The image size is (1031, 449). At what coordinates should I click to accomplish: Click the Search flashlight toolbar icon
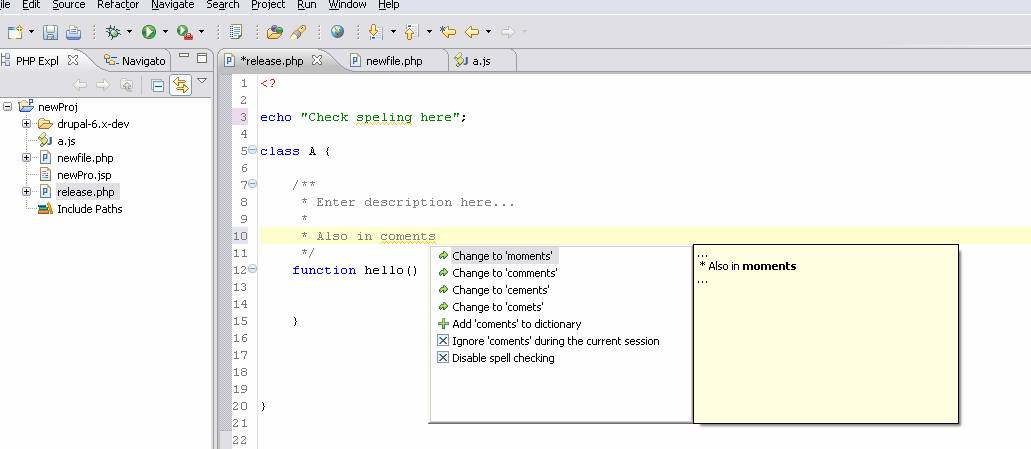tap(297, 32)
